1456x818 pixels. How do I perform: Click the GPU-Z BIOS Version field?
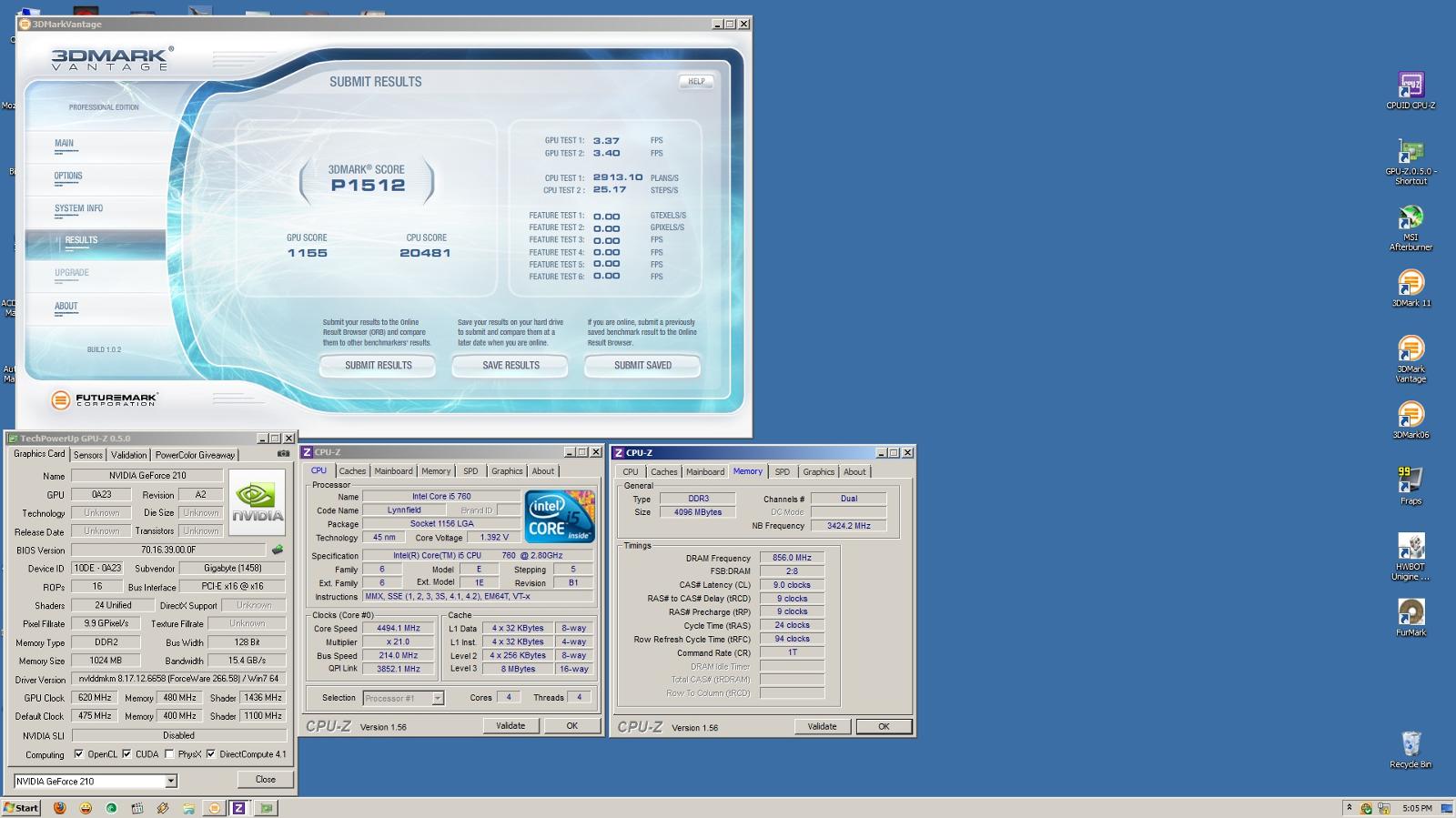169,550
